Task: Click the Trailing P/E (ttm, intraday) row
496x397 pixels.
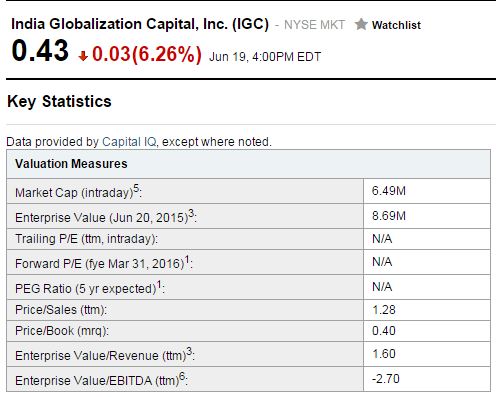Action: coord(248,239)
